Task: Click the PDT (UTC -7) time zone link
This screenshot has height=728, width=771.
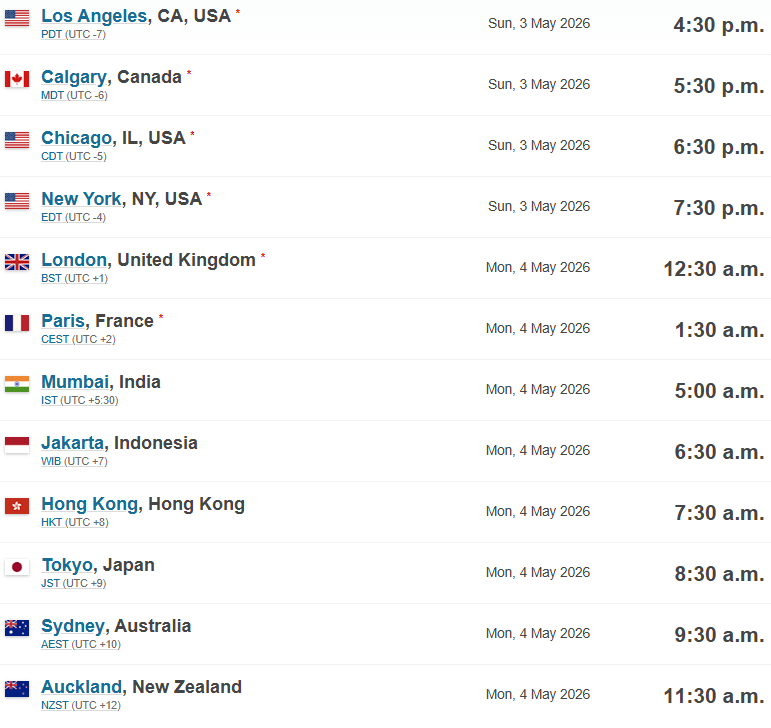Action: (x=73, y=34)
